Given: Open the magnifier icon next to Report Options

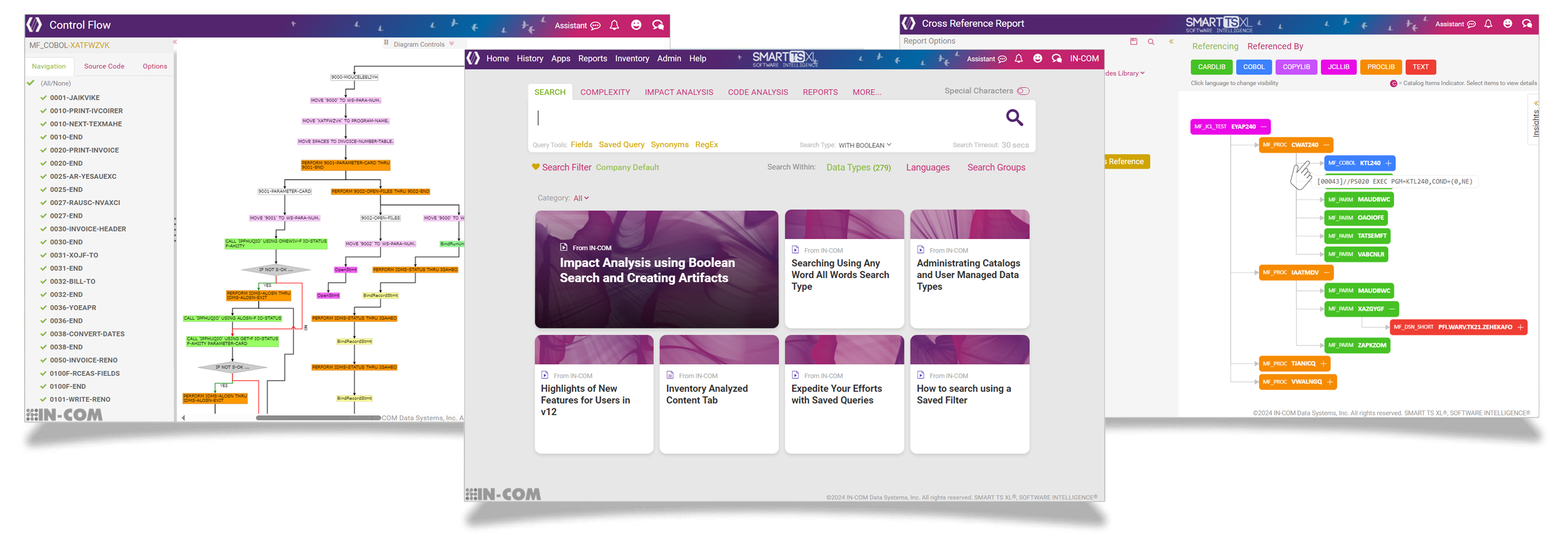Looking at the screenshot, I should 1151,42.
